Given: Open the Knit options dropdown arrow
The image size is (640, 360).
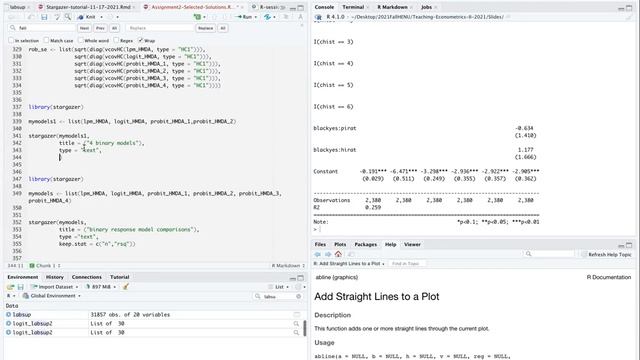Looking at the screenshot, I should point(102,17).
